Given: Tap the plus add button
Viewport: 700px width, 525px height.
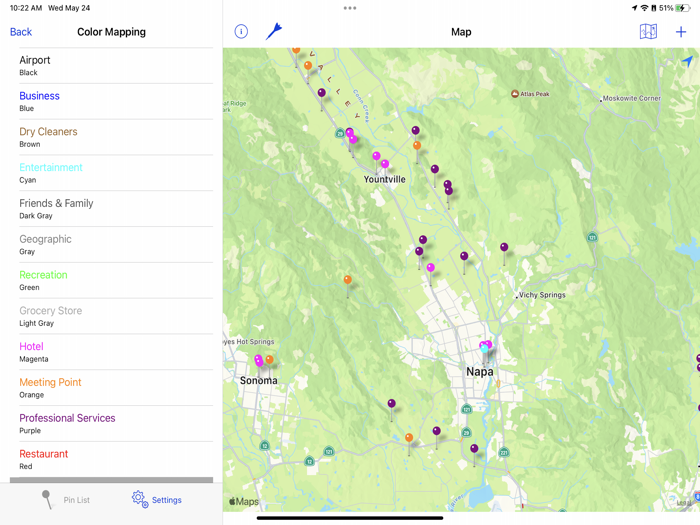Looking at the screenshot, I should (x=681, y=32).
